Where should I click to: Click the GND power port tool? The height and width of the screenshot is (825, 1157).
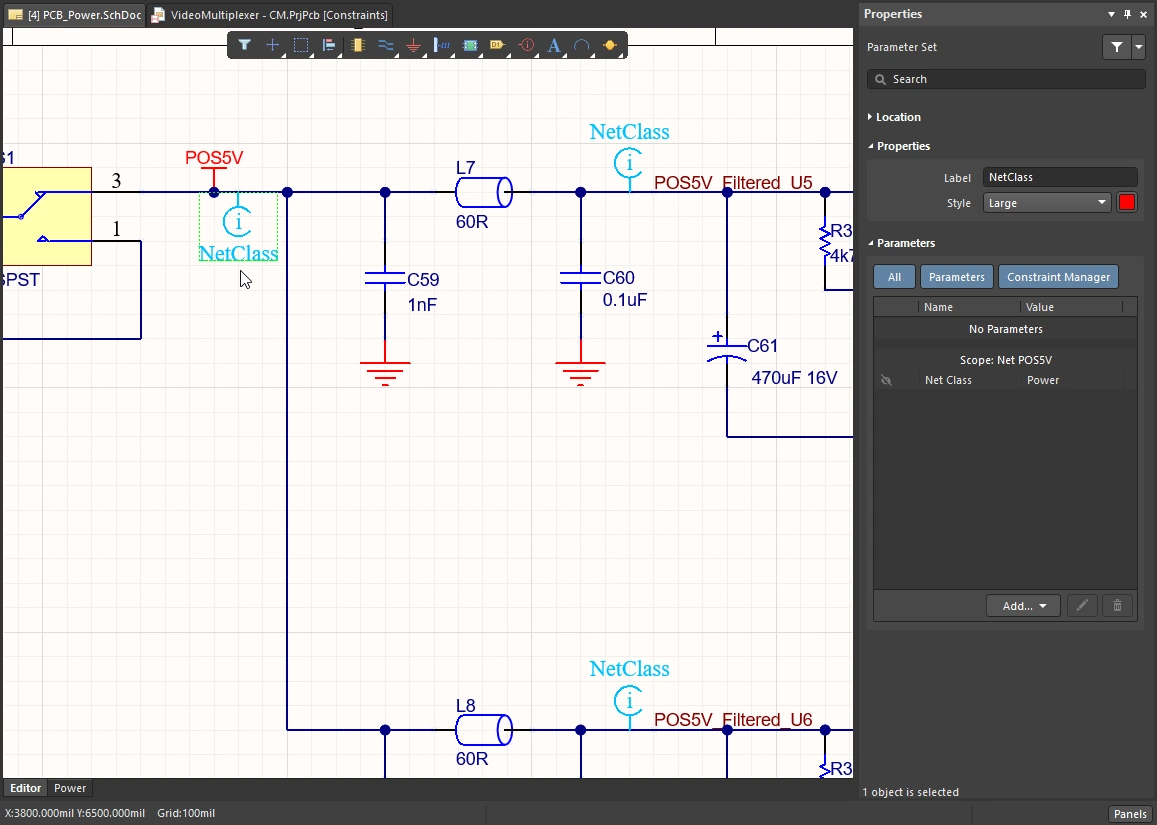click(x=414, y=45)
